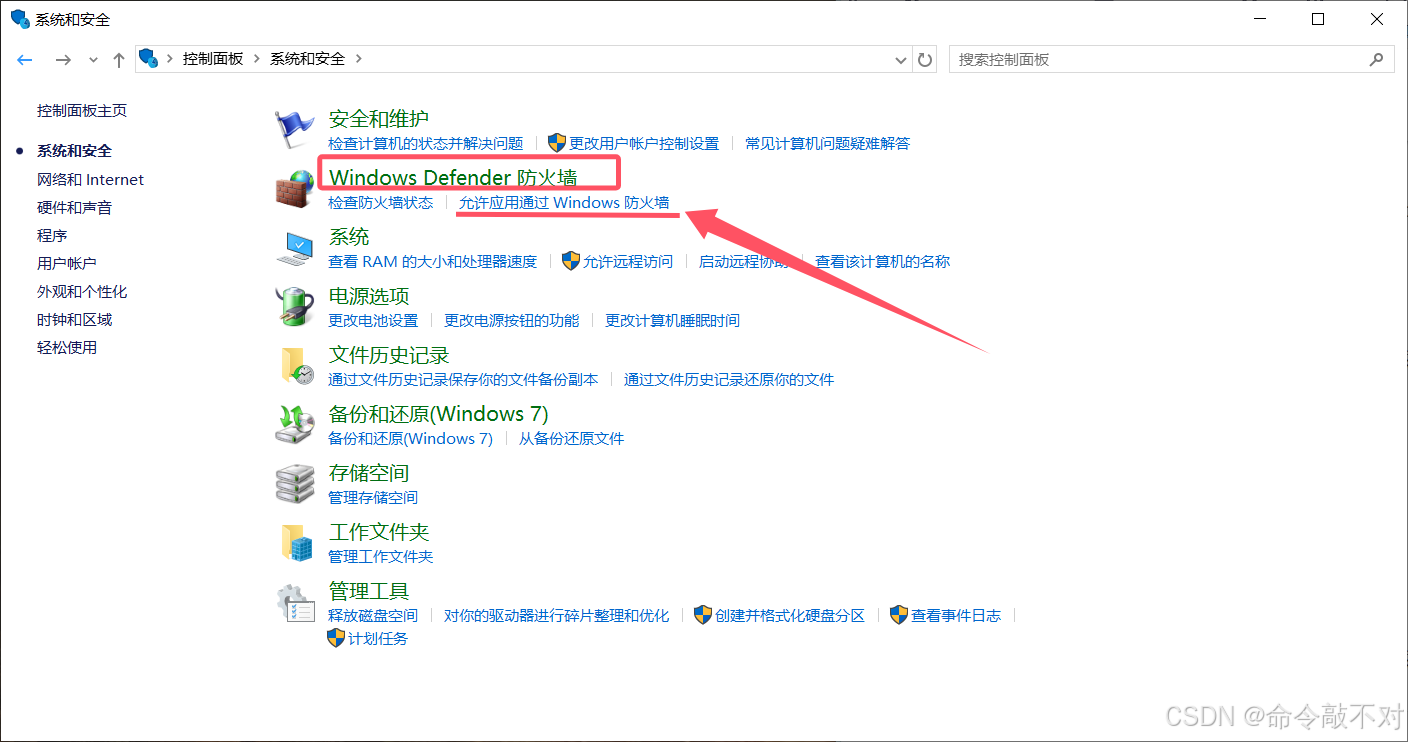1408x742 pixels.
Task: Click 更改电源按钮的功能 link
Action: [x=512, y=320]
